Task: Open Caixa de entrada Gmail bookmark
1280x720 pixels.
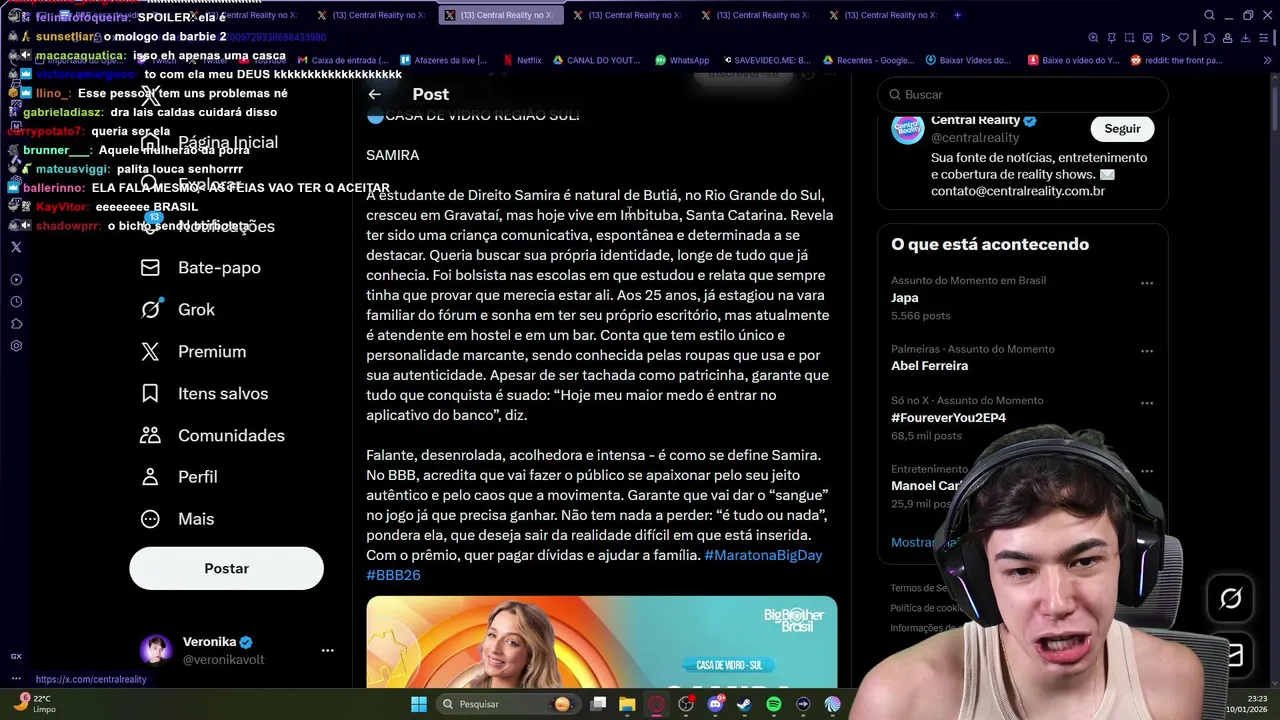Action: tap(342, 60)
